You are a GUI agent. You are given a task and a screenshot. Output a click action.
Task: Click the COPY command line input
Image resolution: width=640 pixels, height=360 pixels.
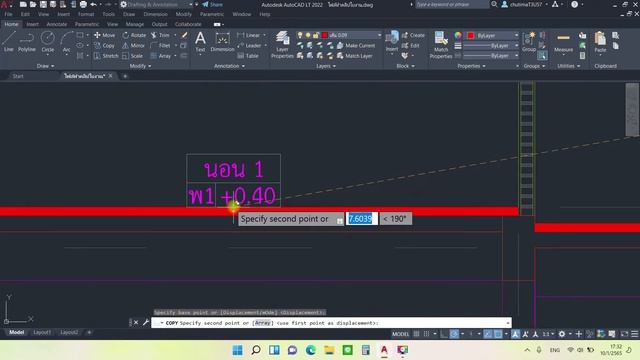331,323
